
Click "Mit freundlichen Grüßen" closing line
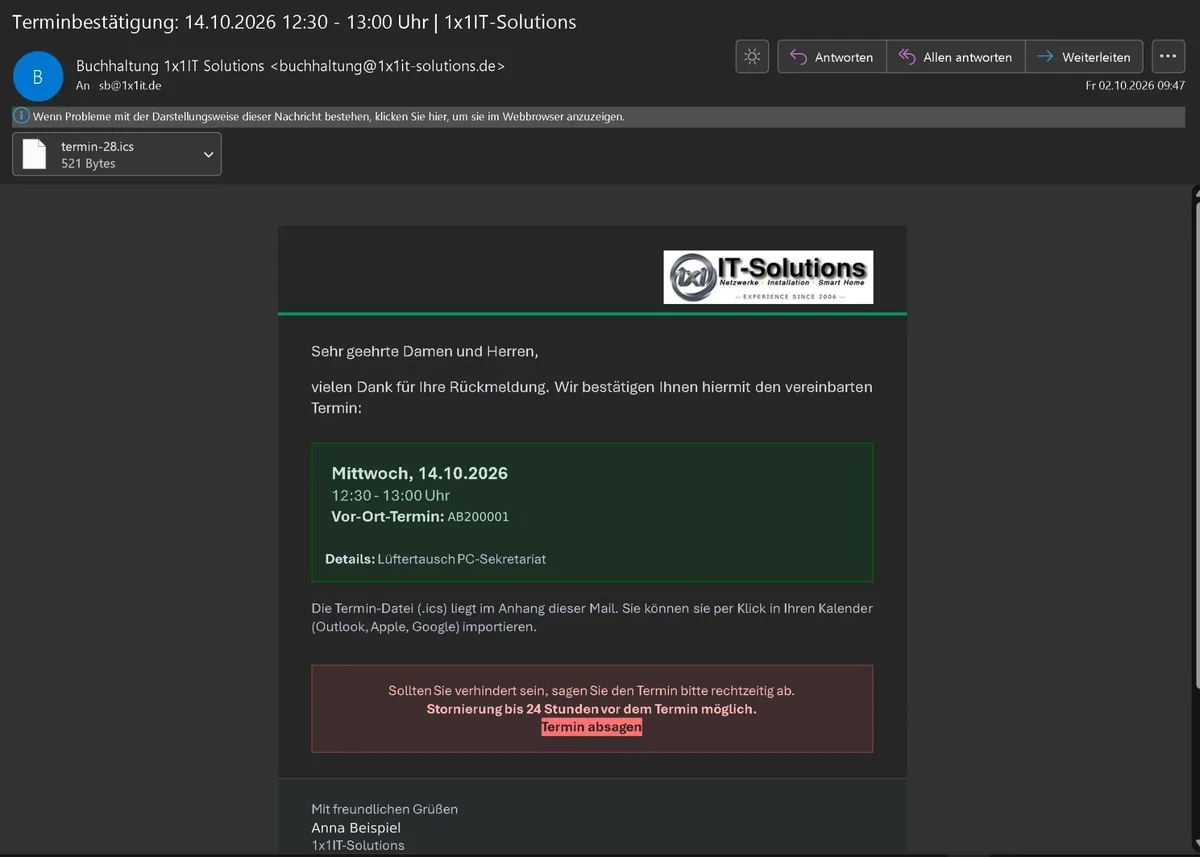click(x=385, y=809)
